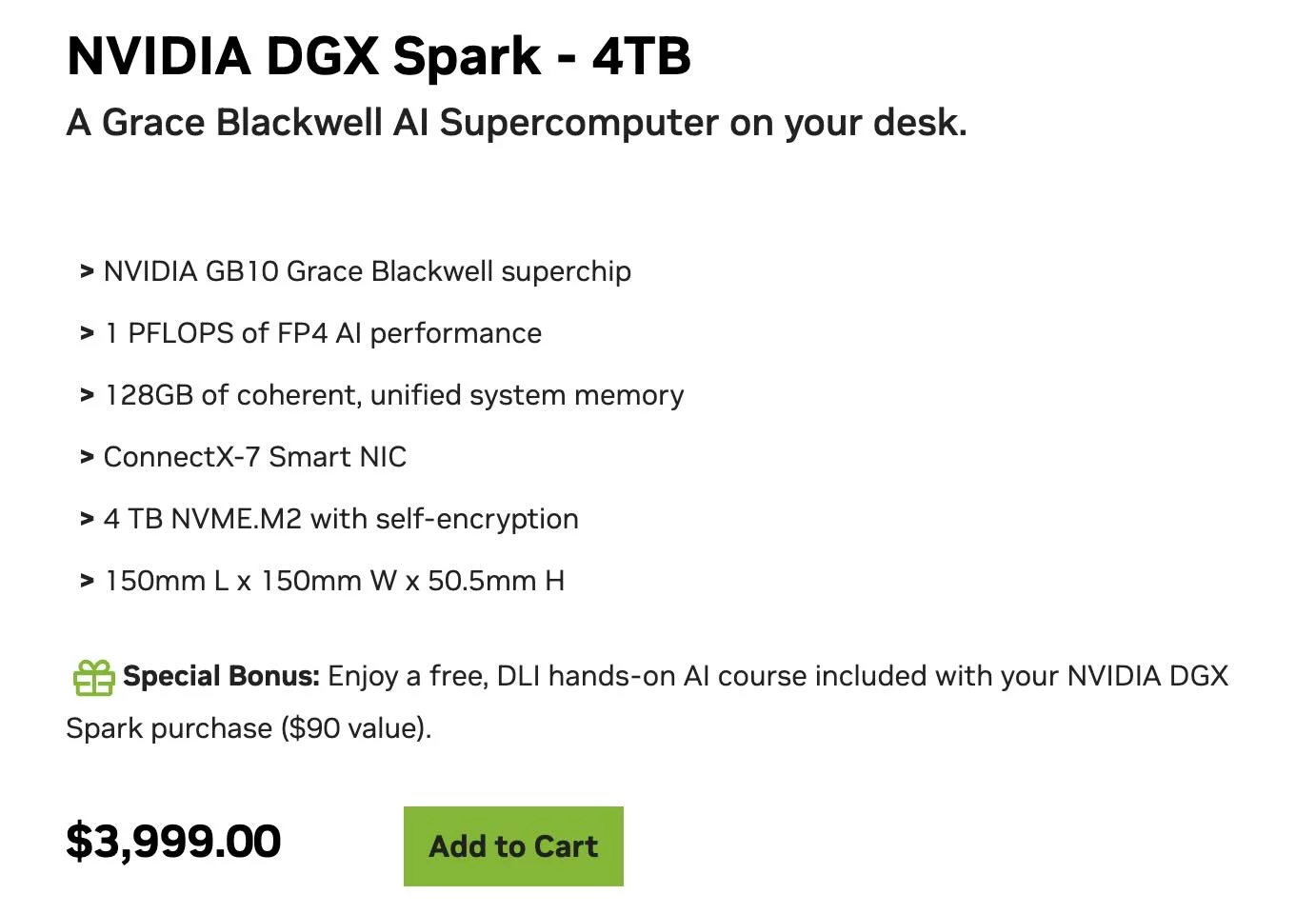Click the arrow bullet before dimensions line
The height and width of the screenshot is (914, 1316).
click(87, 582)
